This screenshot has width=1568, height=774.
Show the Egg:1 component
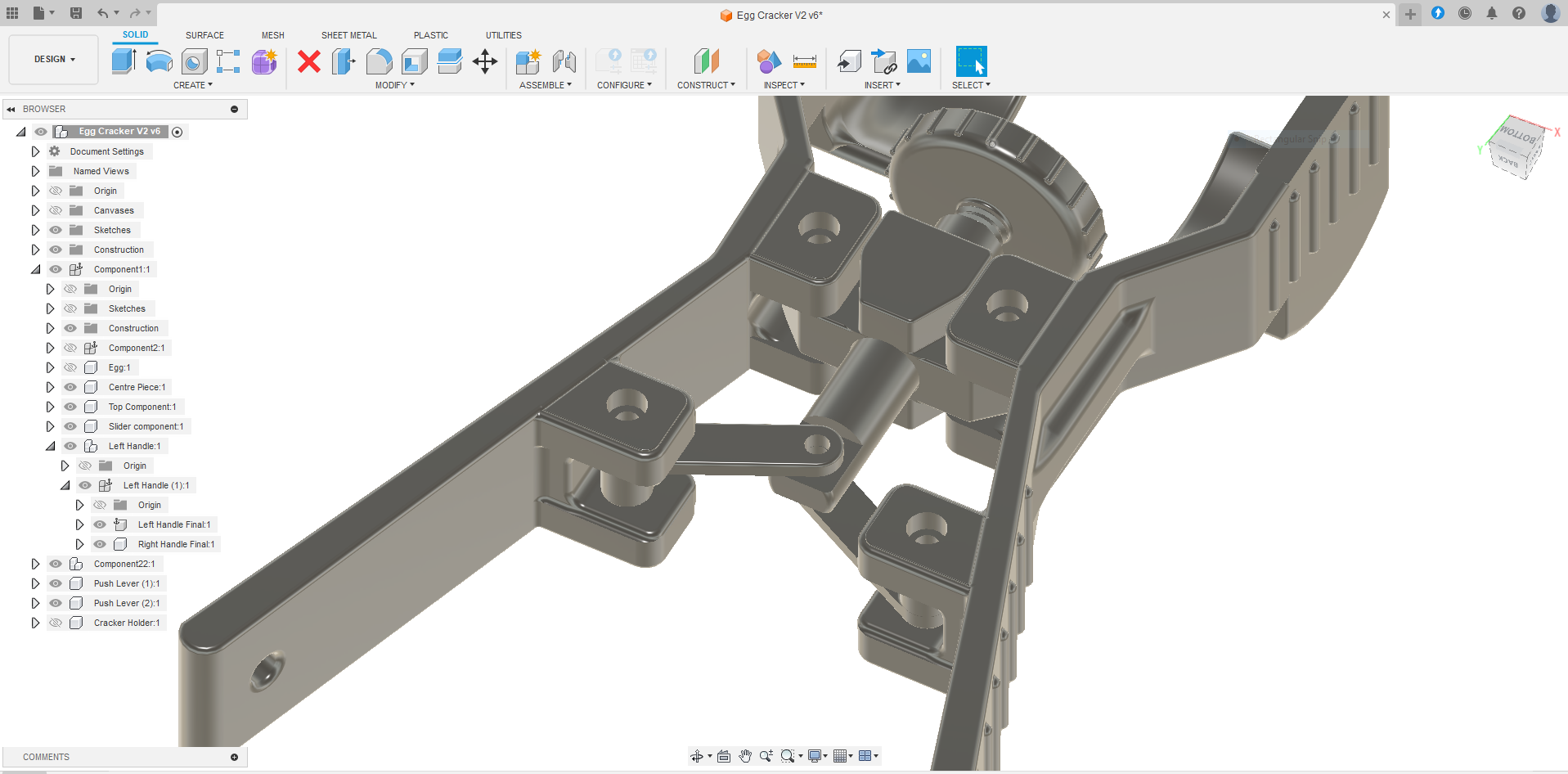point(70,367)
